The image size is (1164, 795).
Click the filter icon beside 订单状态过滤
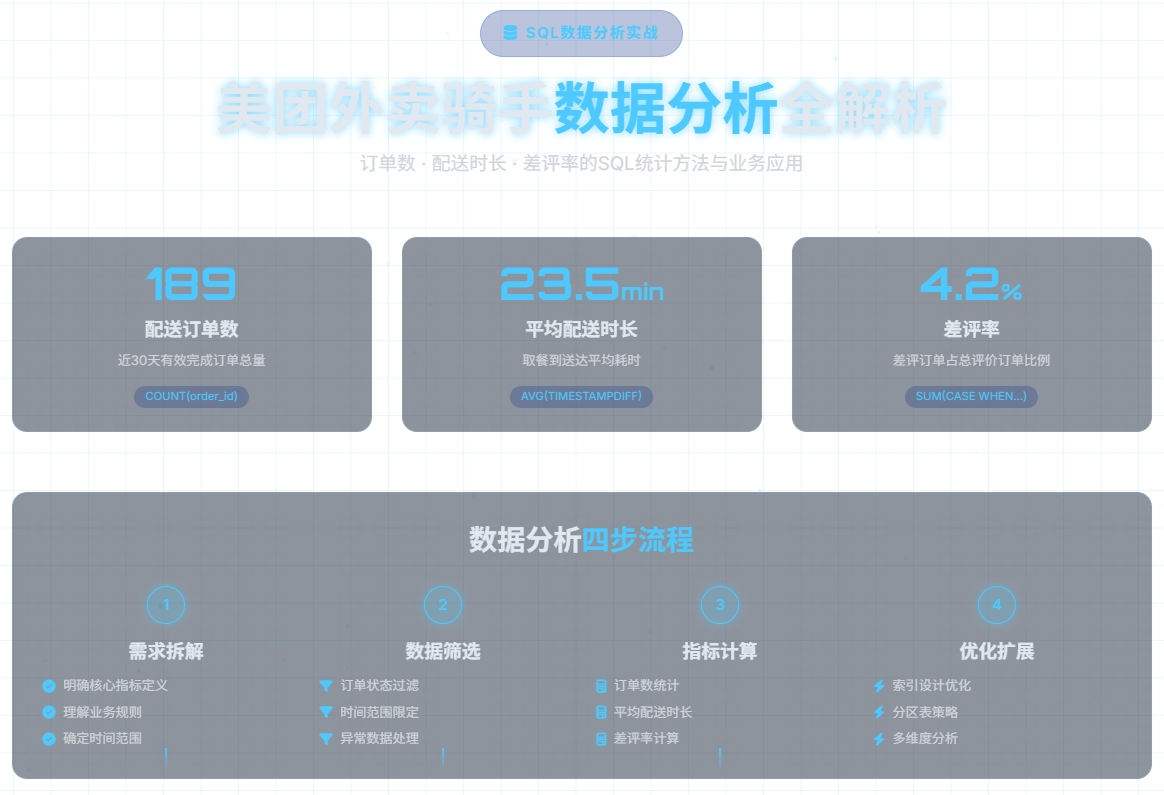pos(325,686)
